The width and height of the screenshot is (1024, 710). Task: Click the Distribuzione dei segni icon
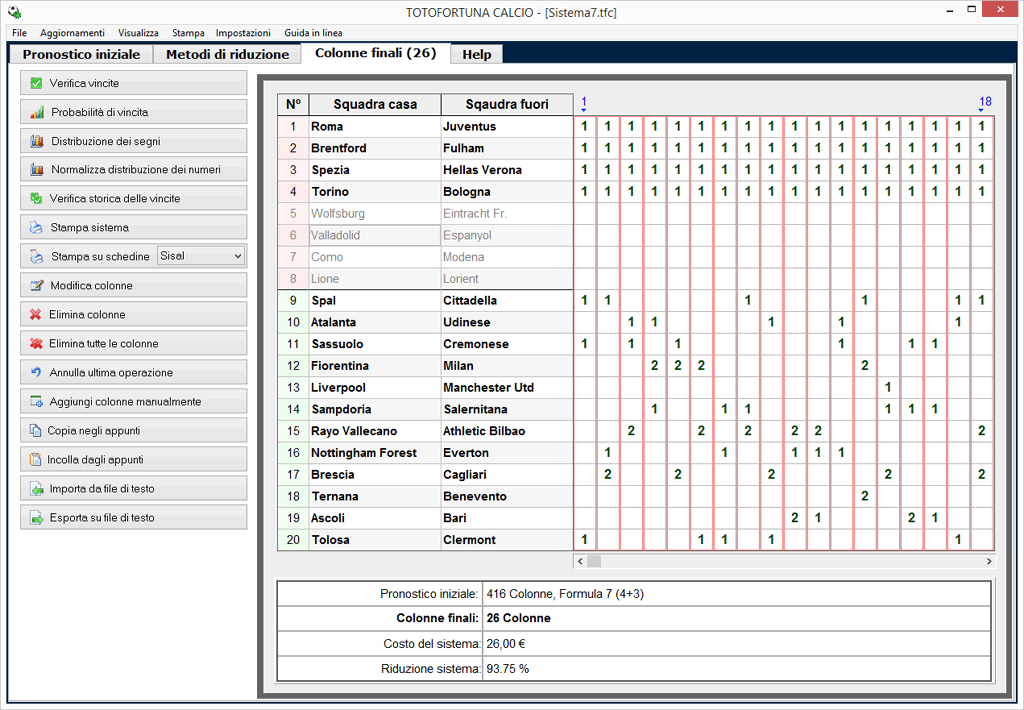click(x=37, y=141)
